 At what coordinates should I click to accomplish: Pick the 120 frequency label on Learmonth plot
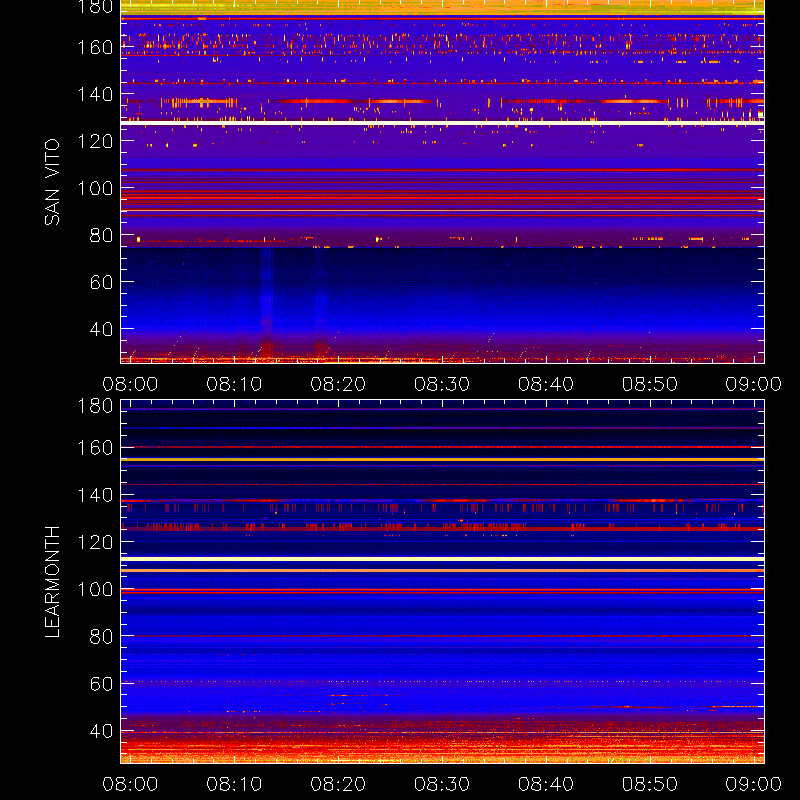coord(95,542)
